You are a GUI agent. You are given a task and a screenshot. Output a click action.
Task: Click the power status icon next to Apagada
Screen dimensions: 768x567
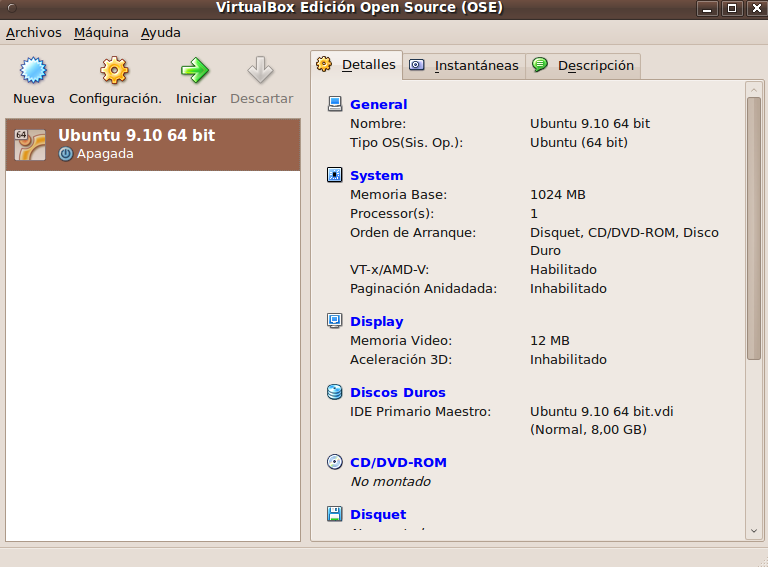(x=66, y=154)
